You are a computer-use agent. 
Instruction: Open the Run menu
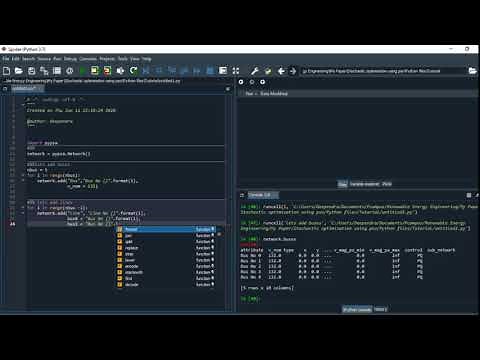point(57,59)
